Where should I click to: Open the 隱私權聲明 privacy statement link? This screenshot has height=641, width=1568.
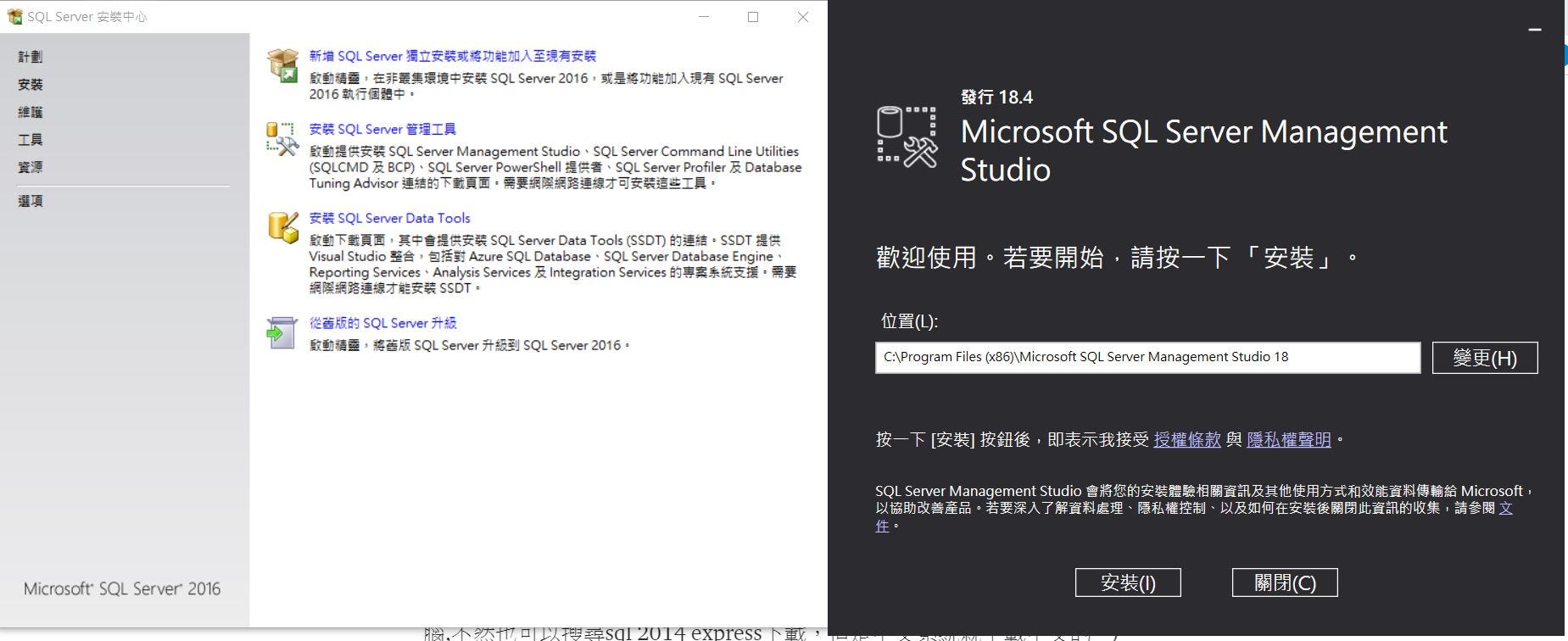pos(1289,439)
